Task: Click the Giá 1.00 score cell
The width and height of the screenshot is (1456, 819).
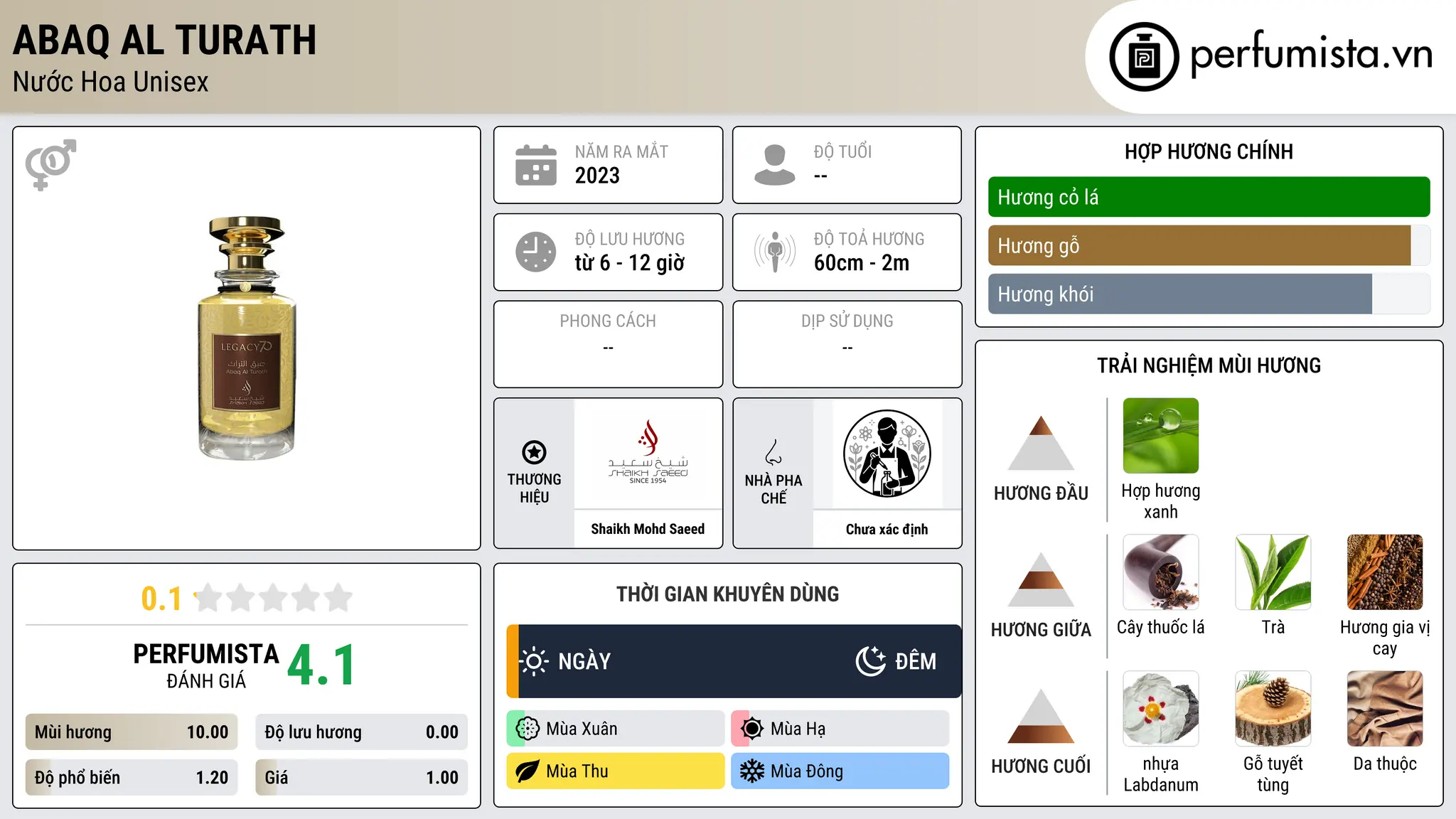Action: (x=361, y=778)
